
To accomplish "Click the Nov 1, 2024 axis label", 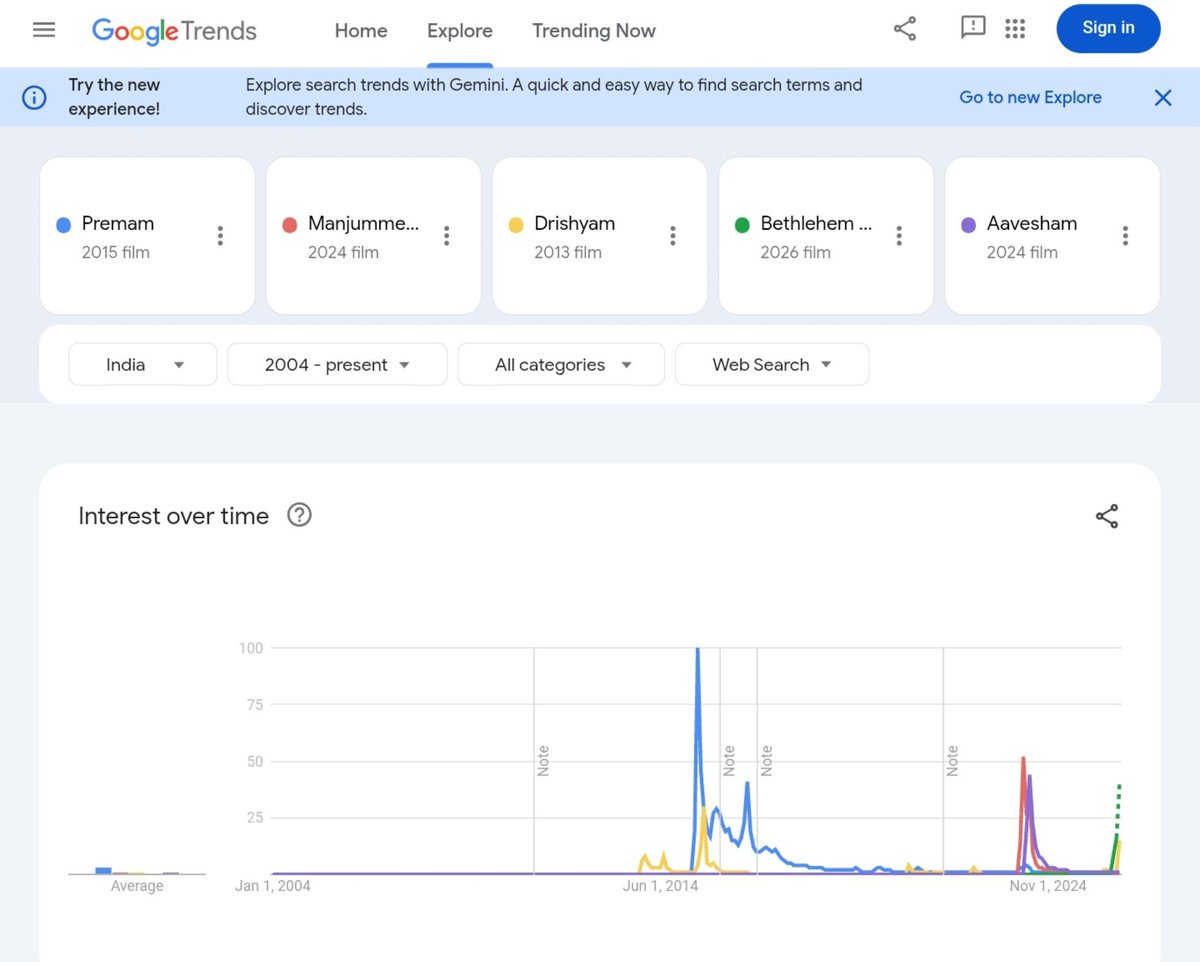I will (1048, 886).
